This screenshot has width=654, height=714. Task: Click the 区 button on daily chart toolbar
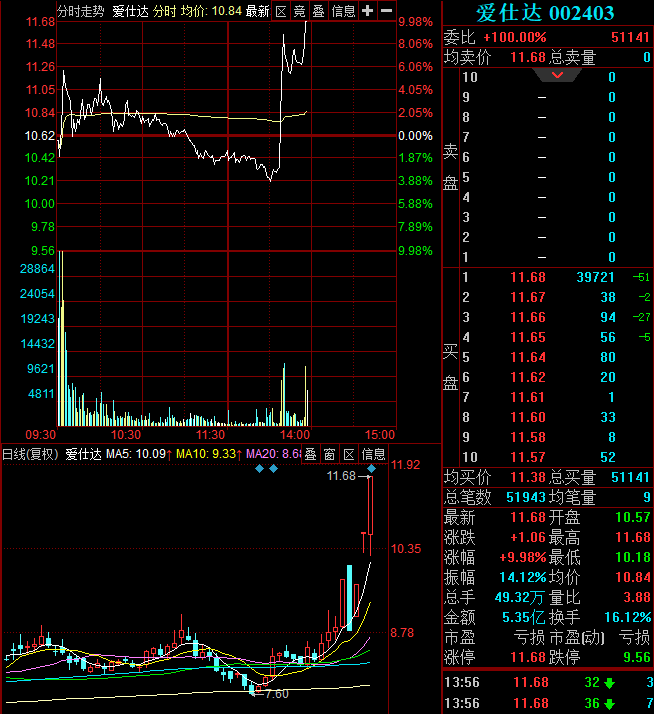click(x=349, y=454)
